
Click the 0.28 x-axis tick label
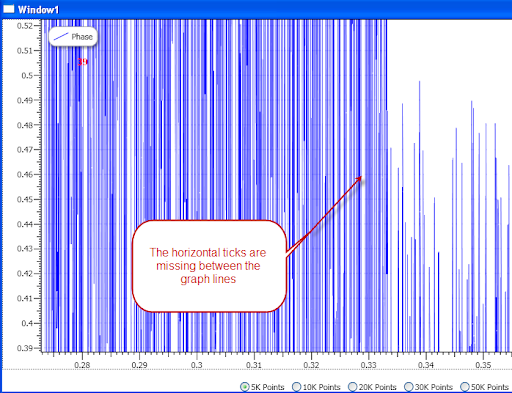pos(82,365)
